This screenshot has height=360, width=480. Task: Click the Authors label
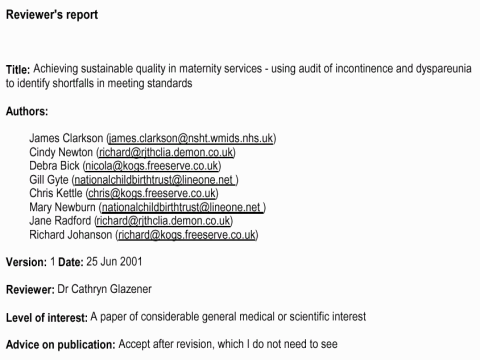tap(27, 111)
